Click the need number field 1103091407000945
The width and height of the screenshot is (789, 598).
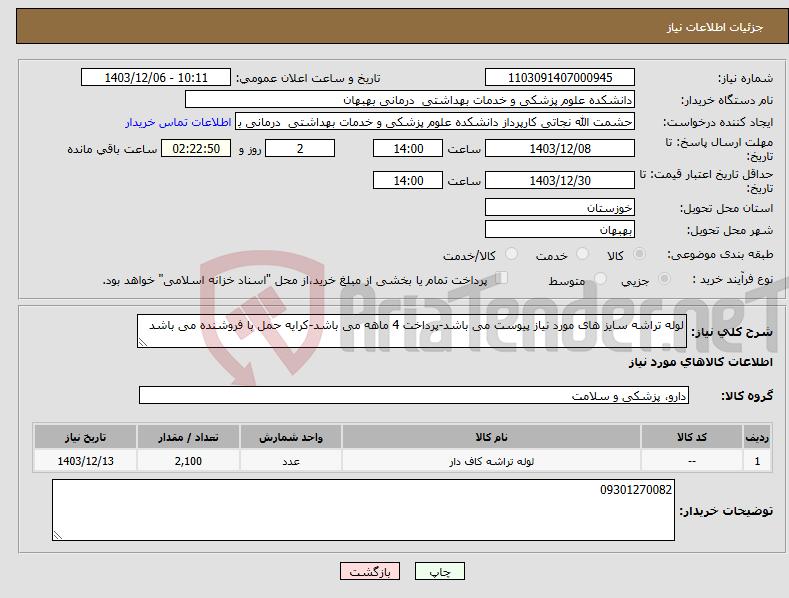point(560,78)
